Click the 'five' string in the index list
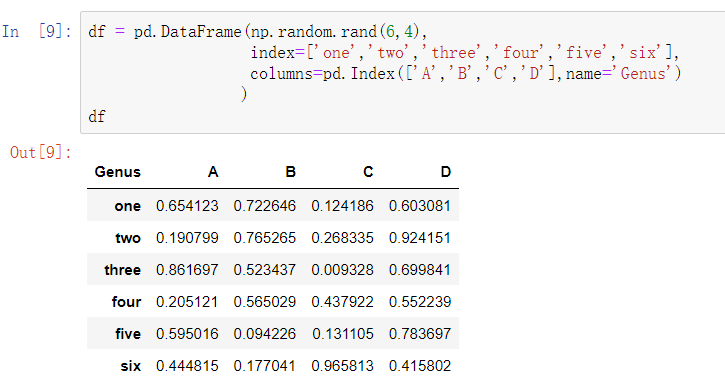725x379 pixels. [x=584, y=53]
